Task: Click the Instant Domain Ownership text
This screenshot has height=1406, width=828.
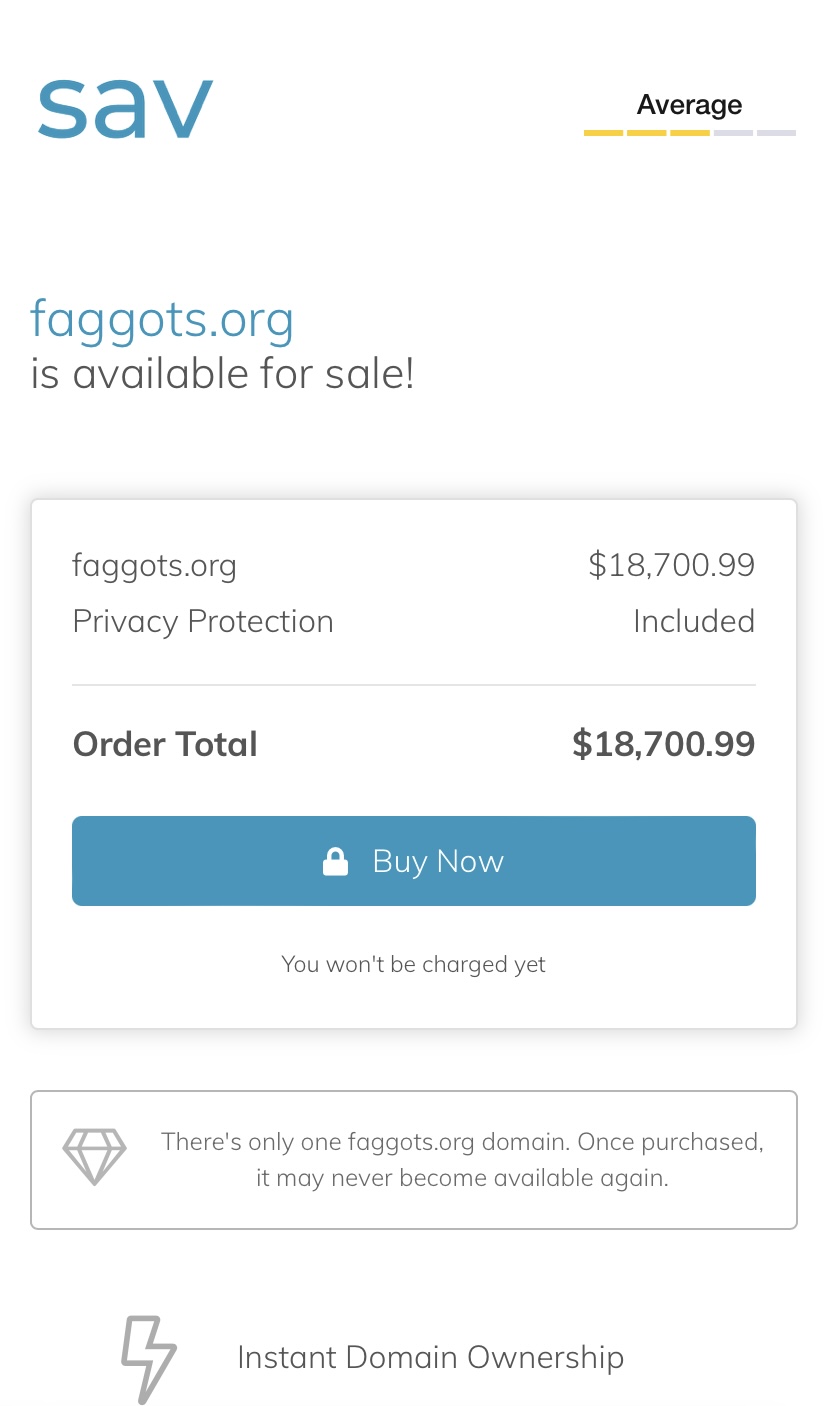Action: (x=430, y=1357)
